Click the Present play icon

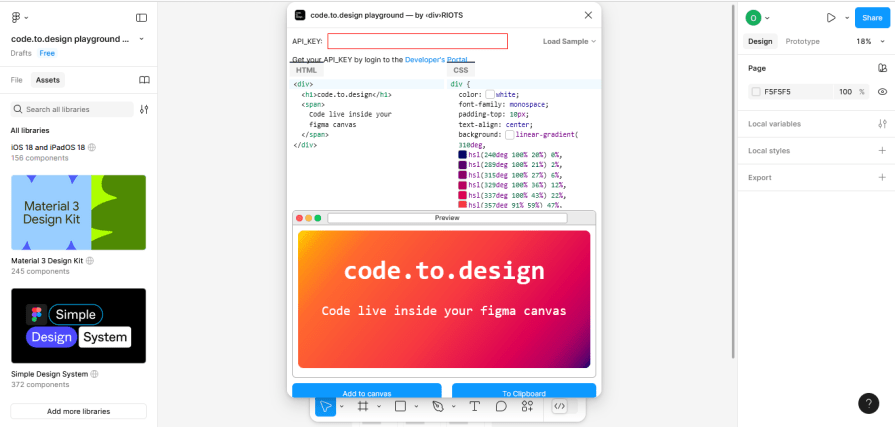tap(831, 18)
